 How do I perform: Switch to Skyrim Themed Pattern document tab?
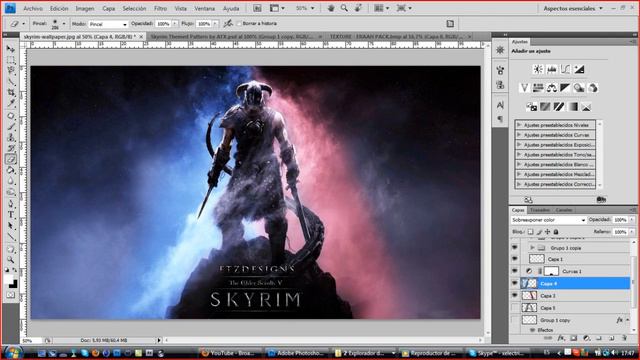click(x=235, y=37)
